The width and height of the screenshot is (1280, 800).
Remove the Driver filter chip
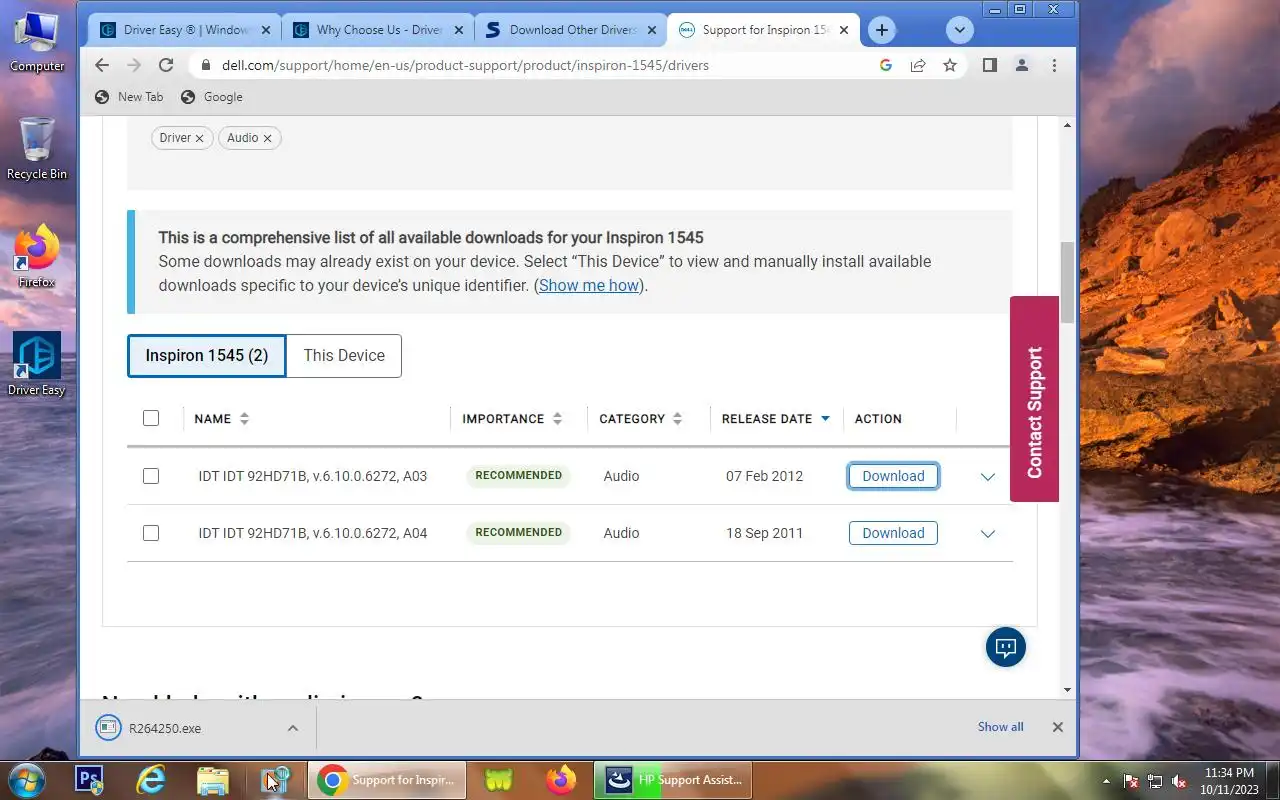tap(199, 138)
